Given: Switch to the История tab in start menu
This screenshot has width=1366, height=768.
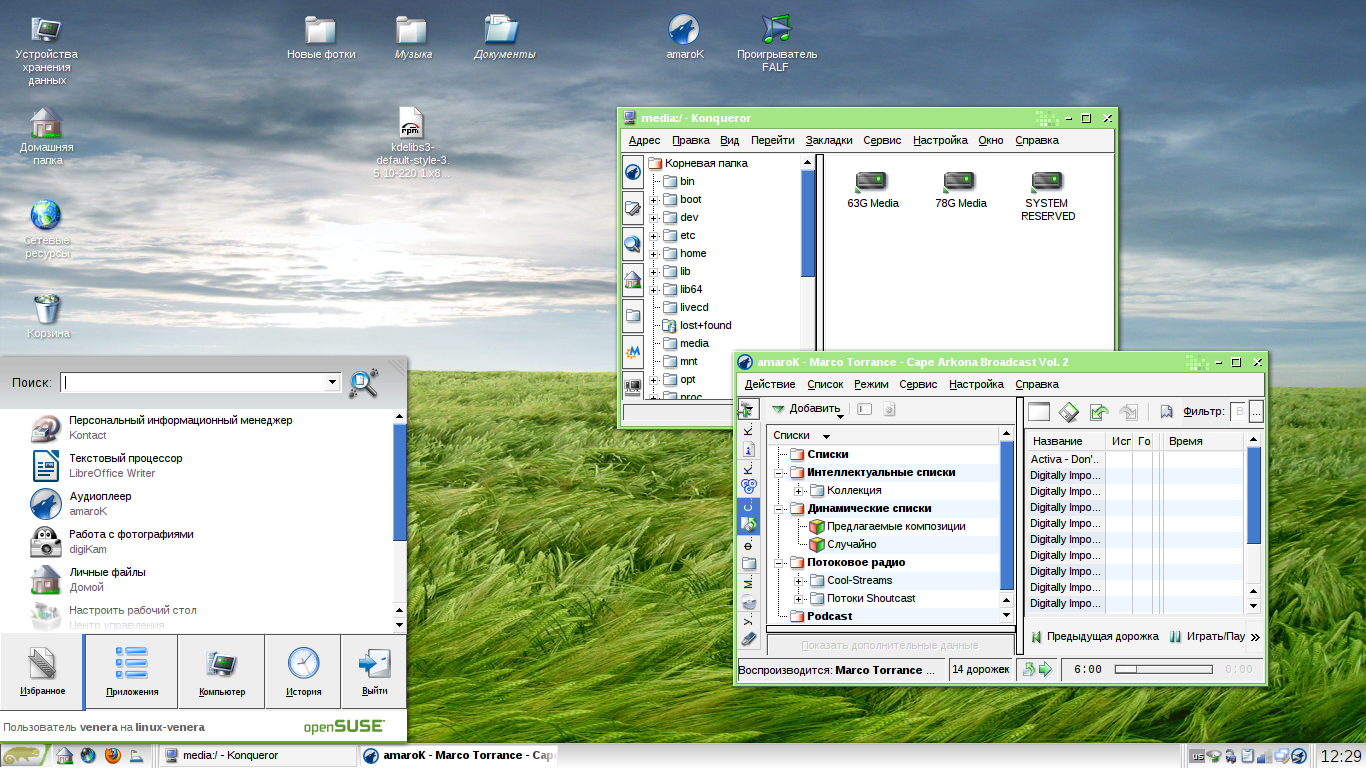Looking at the screenshot, I should point(303,672).
